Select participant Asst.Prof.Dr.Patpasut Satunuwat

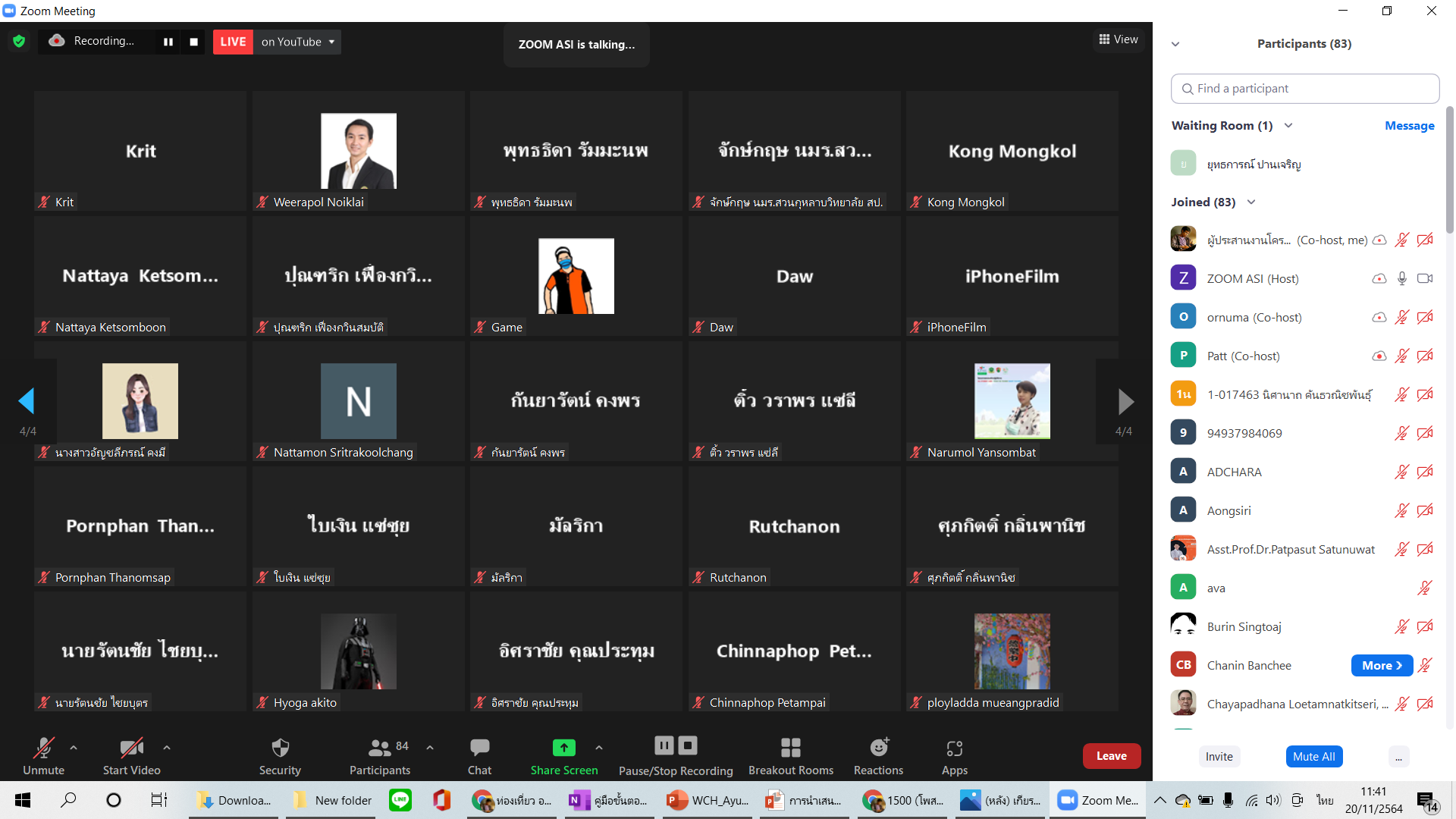click(x=1304, y=550)
